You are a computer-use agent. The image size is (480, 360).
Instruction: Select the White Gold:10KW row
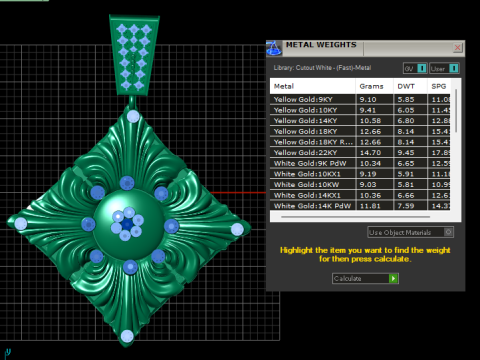tap(360, 185)
